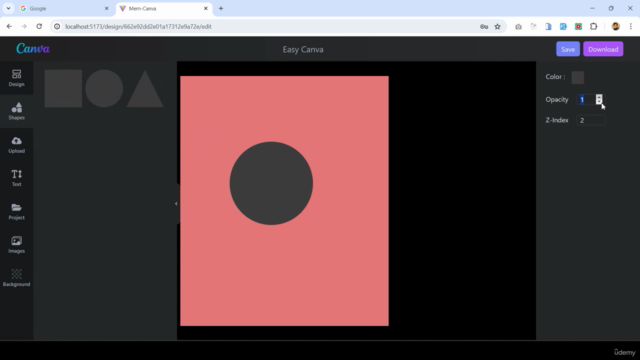Click the address bar URL
640x360 pixels.
(x=138, y=27)
